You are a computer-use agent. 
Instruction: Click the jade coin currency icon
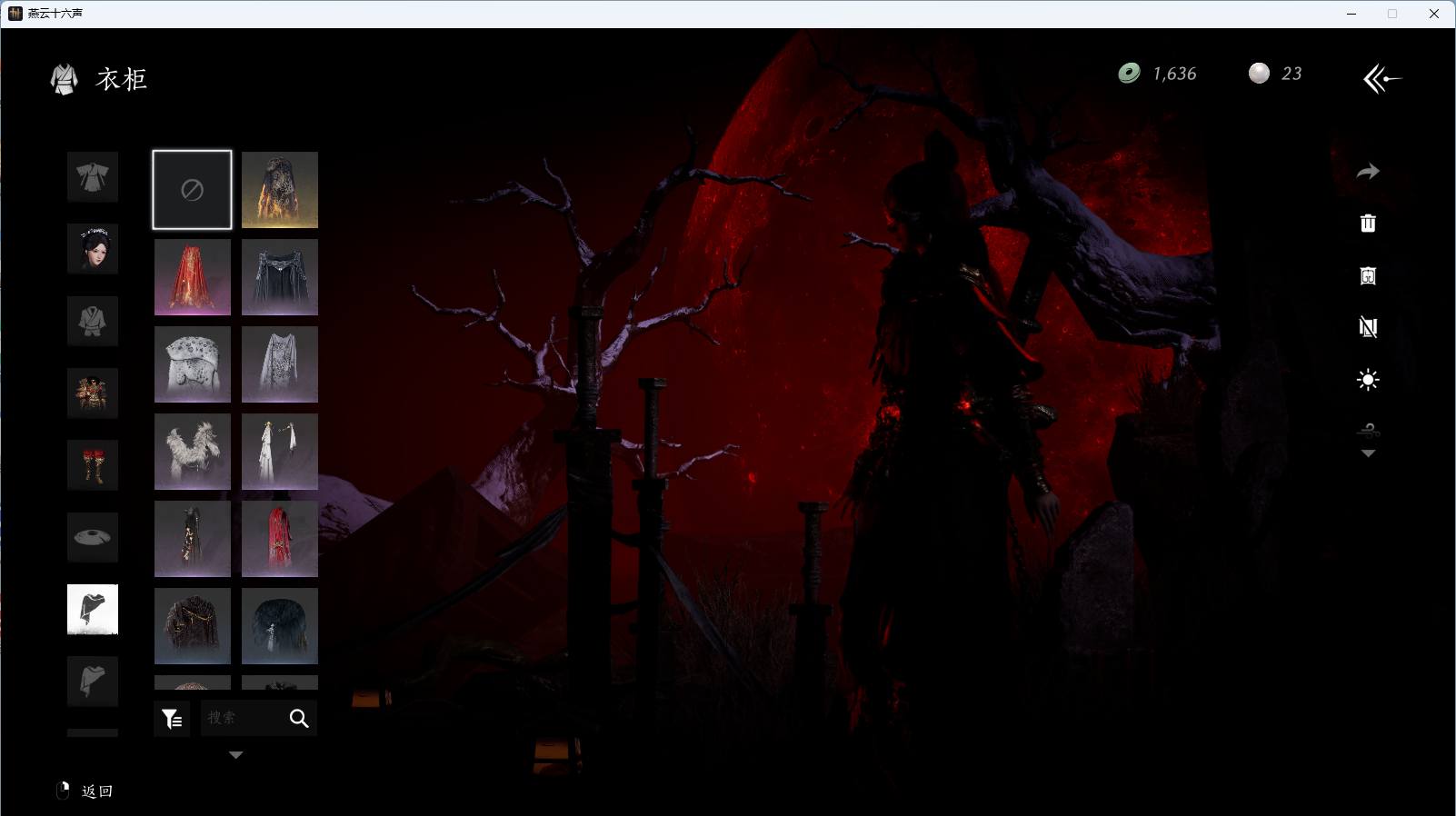click(x=1129, y=74)
